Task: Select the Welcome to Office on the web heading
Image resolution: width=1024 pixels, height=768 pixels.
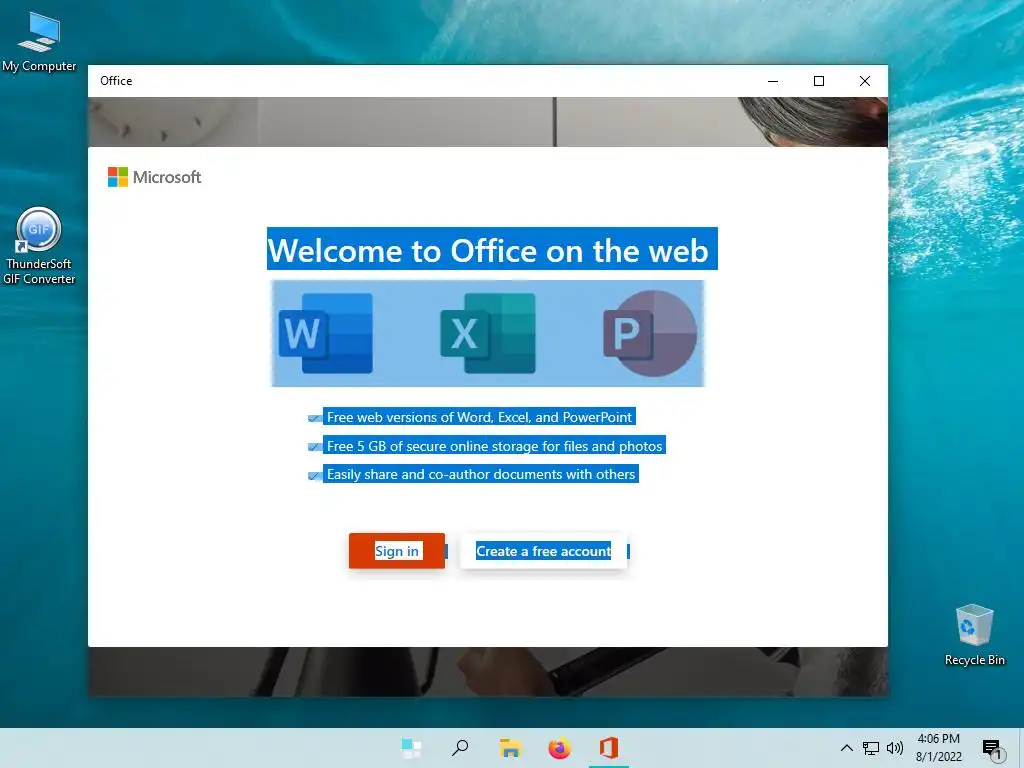Action: (488, 251)
